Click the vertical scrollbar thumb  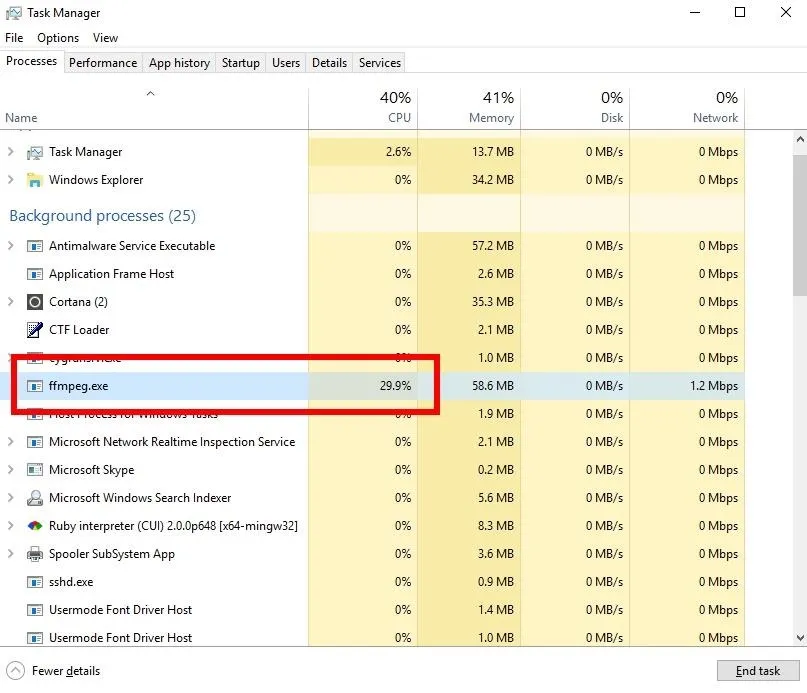coord(800,224)
